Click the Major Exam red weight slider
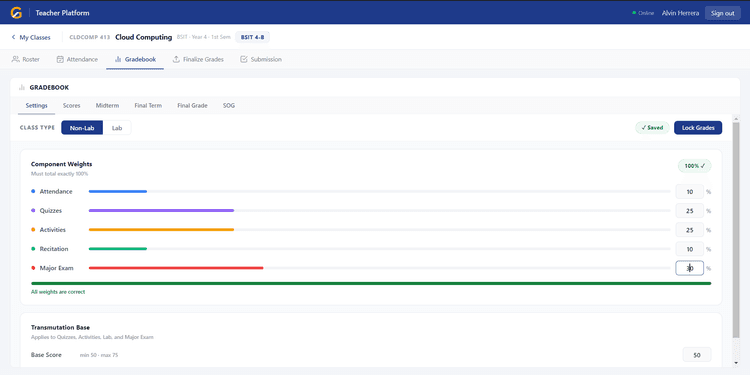The width and height of the screenshot is (750, 375). tap(379, 268)
